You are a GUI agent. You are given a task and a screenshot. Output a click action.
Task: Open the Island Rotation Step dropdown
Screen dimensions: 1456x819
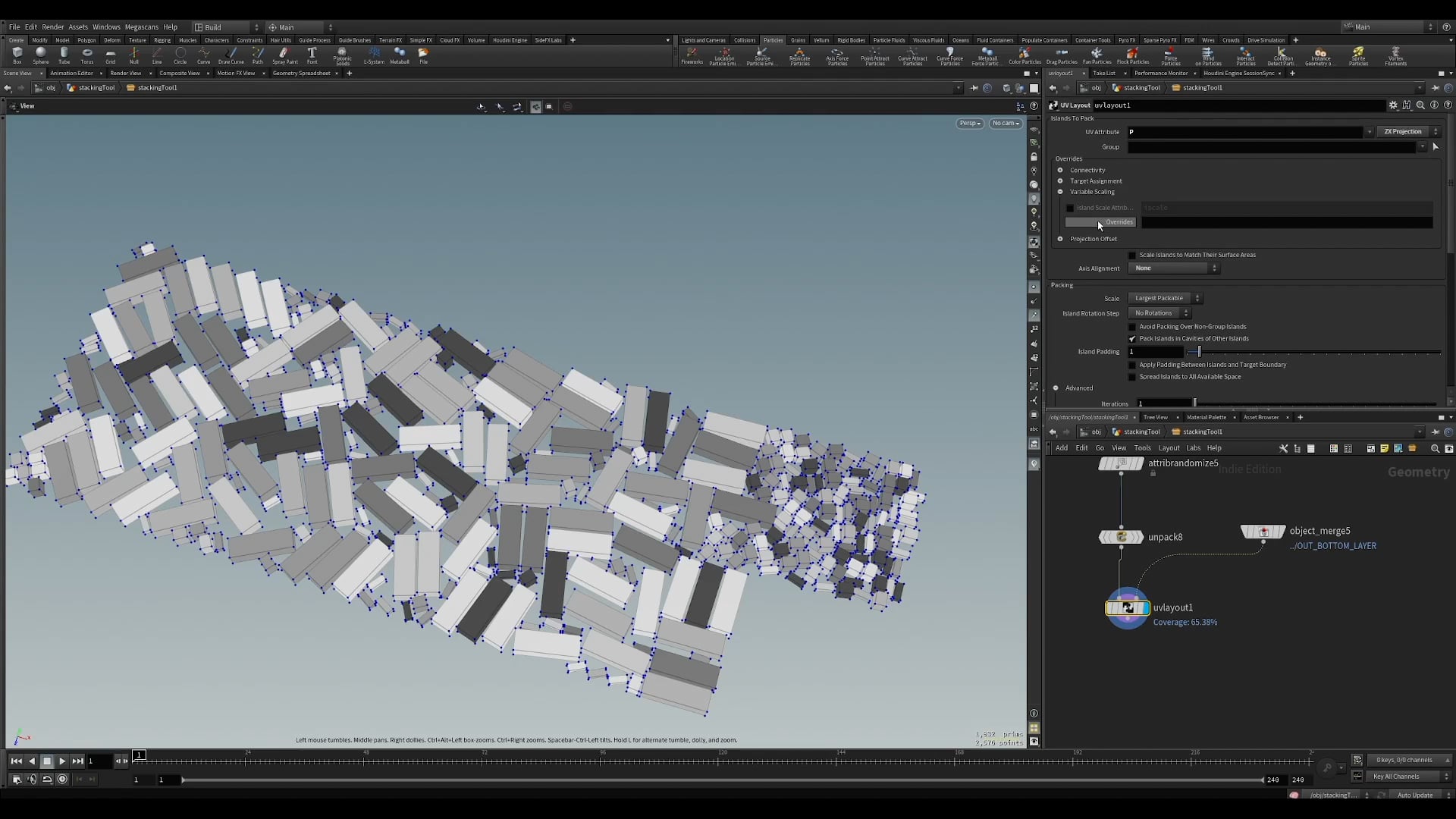[1159, 312]
